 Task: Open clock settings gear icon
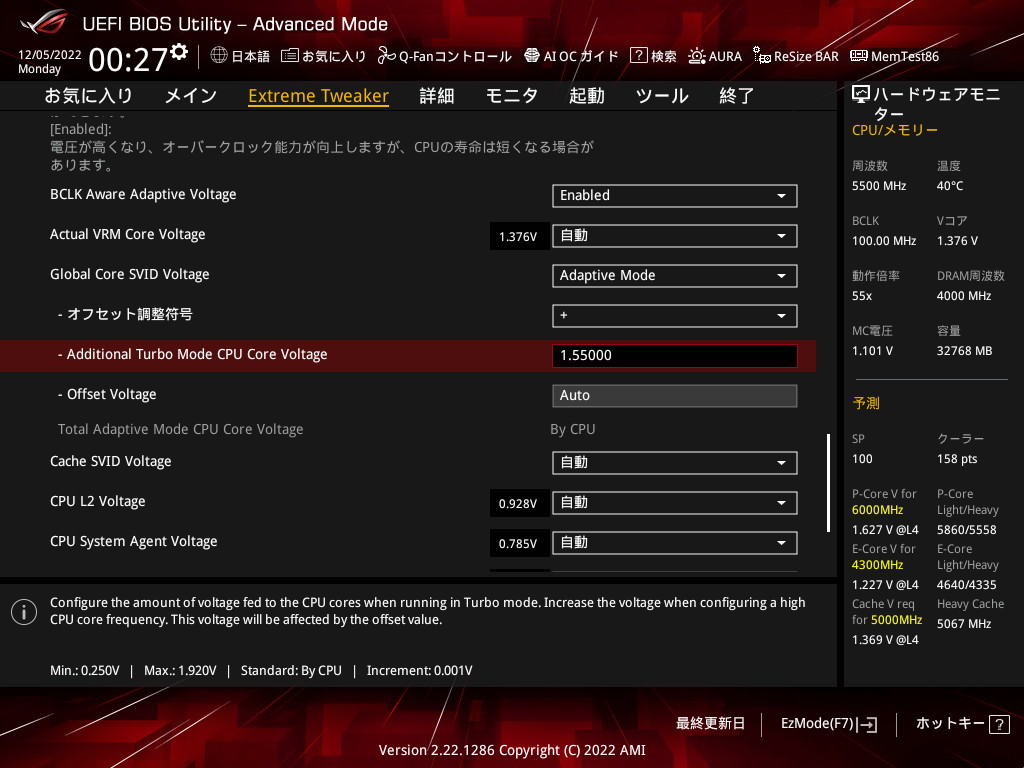tap(179, 52)
